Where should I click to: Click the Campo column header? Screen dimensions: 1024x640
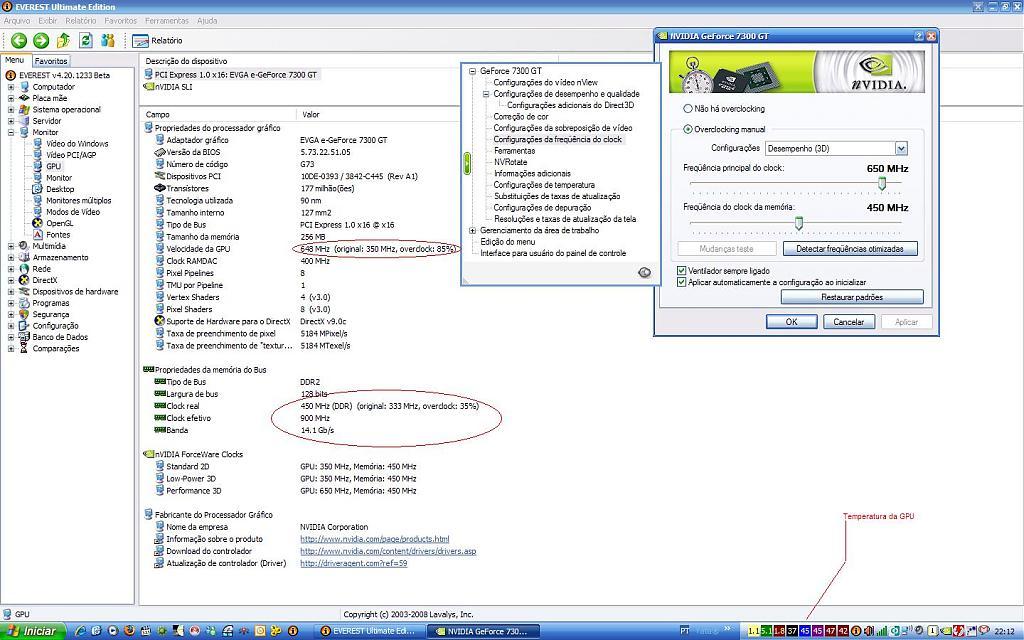coord(157,114)
